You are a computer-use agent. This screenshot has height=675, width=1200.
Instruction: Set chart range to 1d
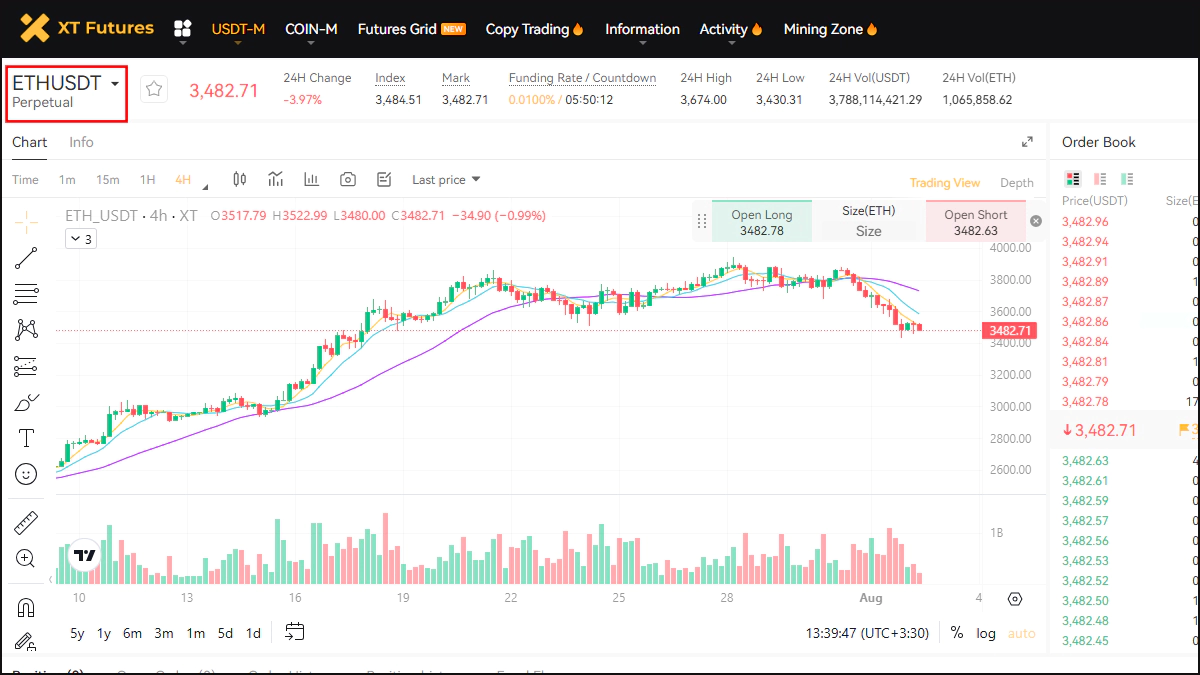[x=253, y=633]
